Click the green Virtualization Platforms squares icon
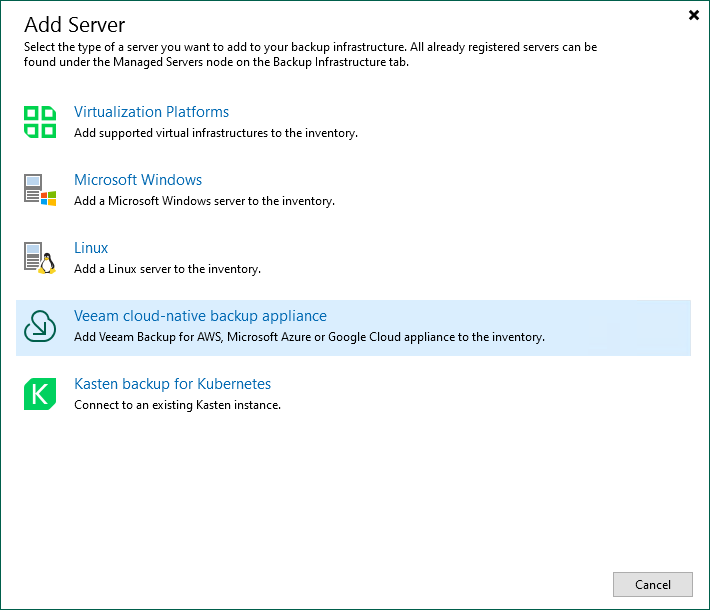The image size is (710, 610). 40,122
